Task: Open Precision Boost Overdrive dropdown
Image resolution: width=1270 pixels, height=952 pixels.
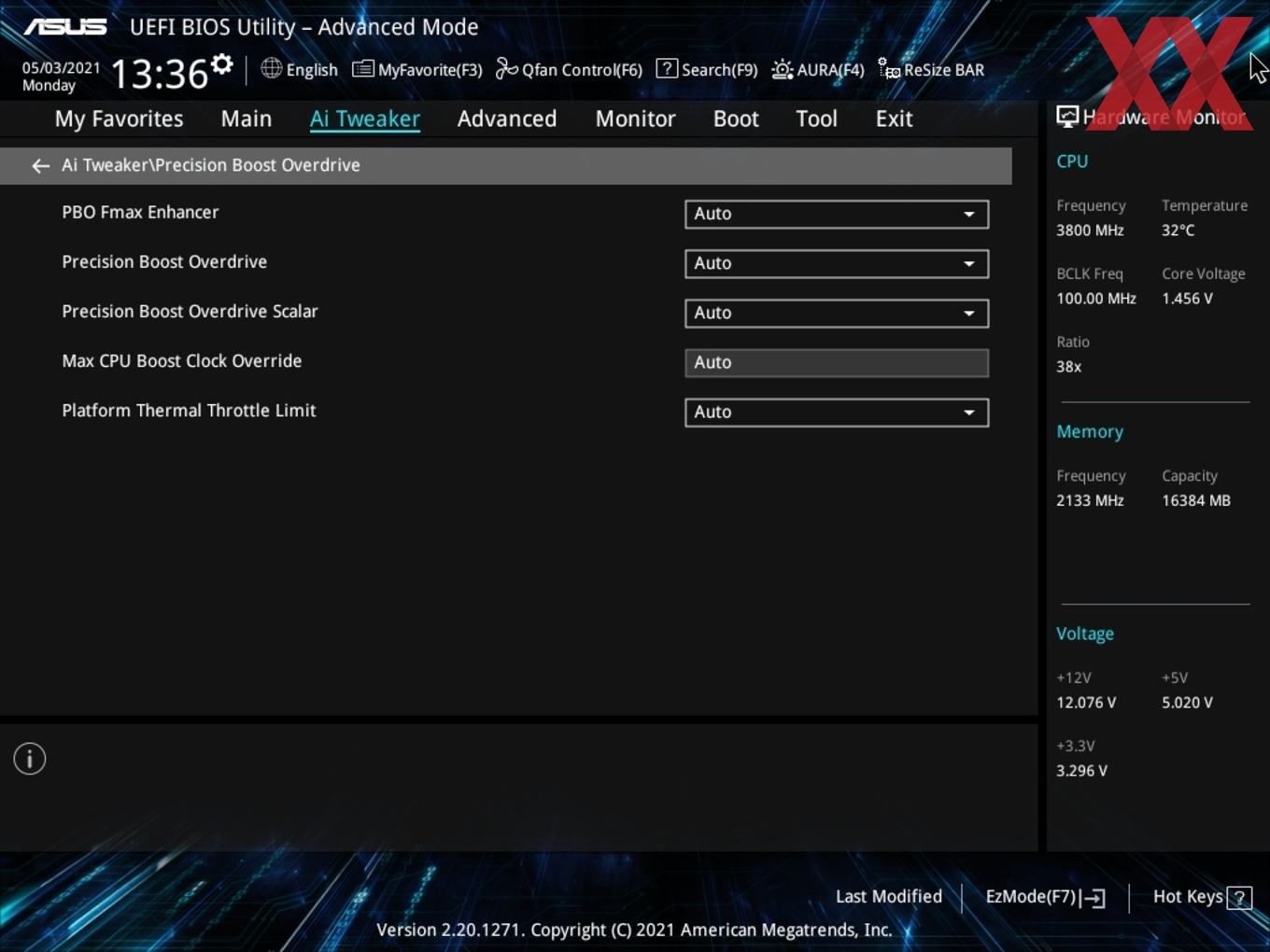Action: click(837, 263)
